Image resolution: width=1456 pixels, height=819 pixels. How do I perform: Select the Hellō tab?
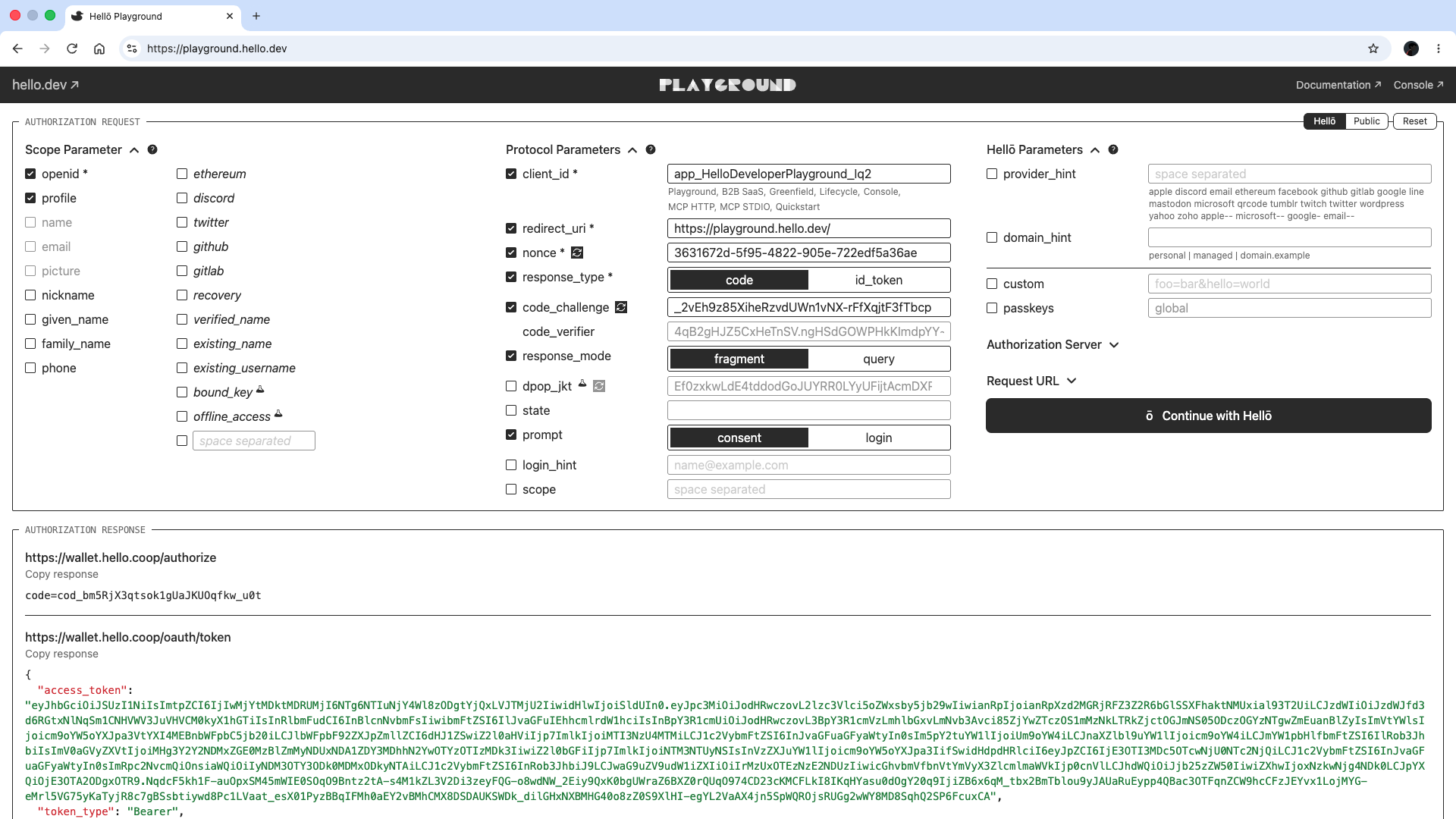pyautogui.click(x=1325, y=121)
